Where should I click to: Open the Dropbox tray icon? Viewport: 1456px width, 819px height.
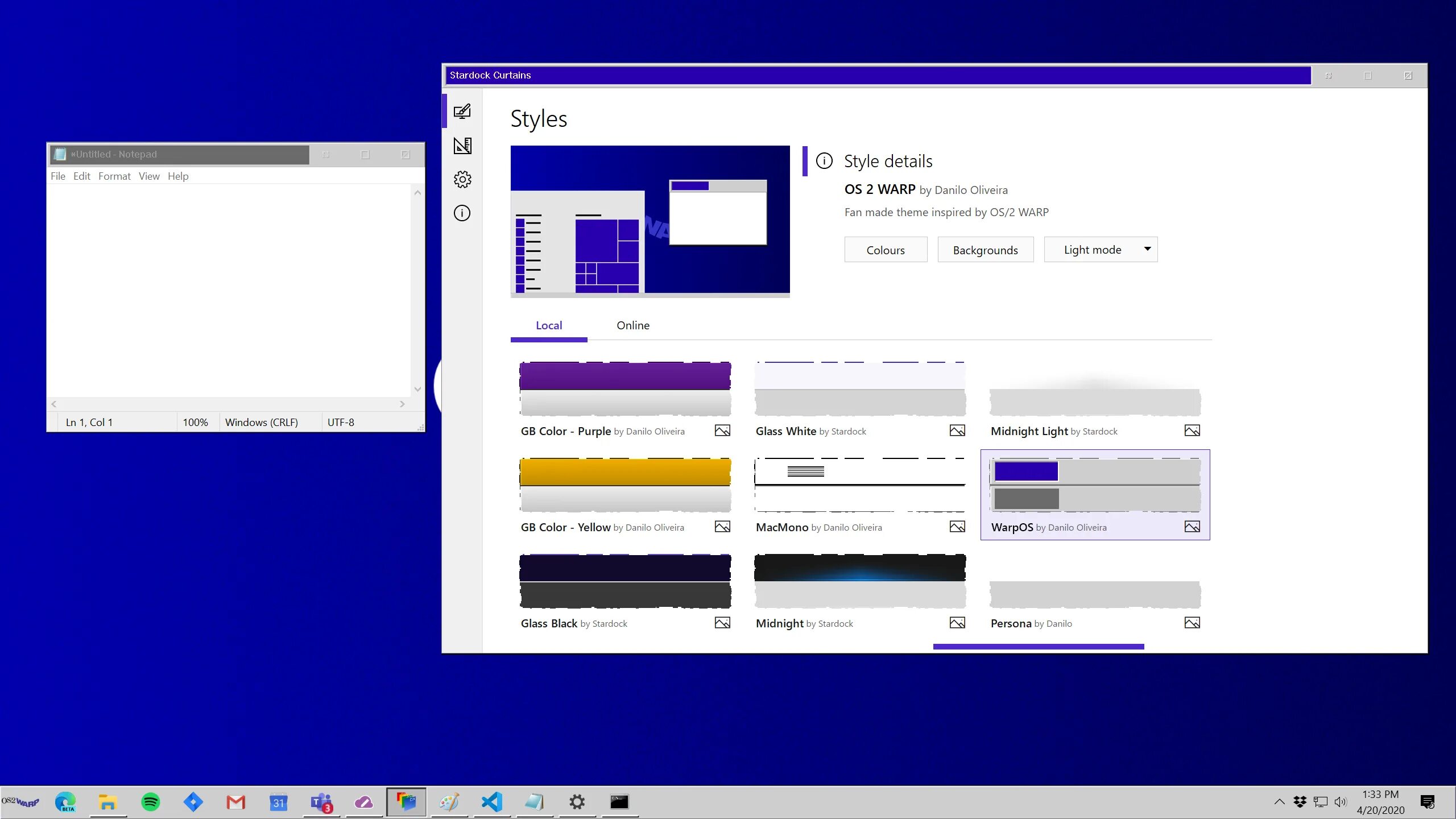1300,802
